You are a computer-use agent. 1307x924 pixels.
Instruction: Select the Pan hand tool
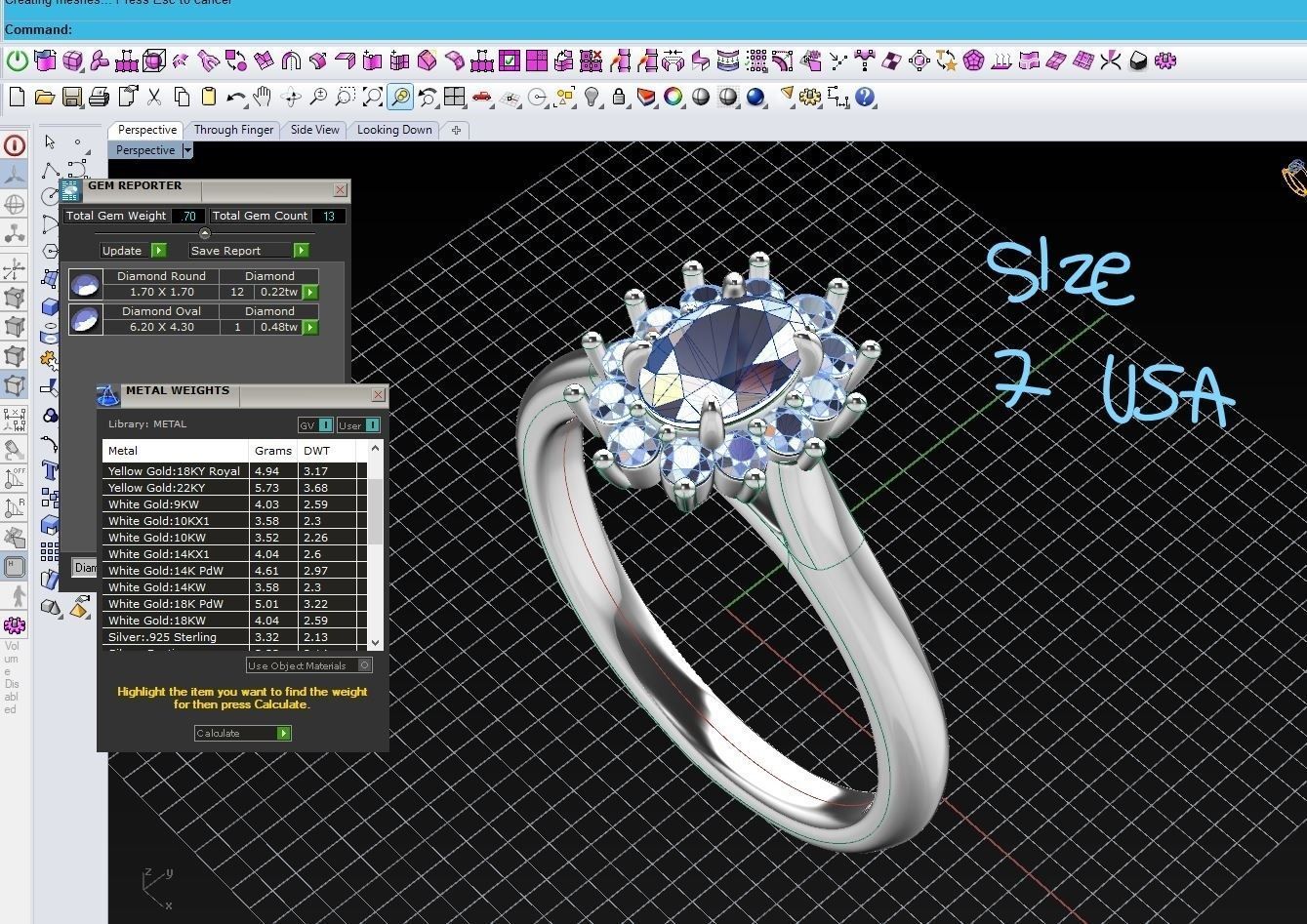pos(263,97)
